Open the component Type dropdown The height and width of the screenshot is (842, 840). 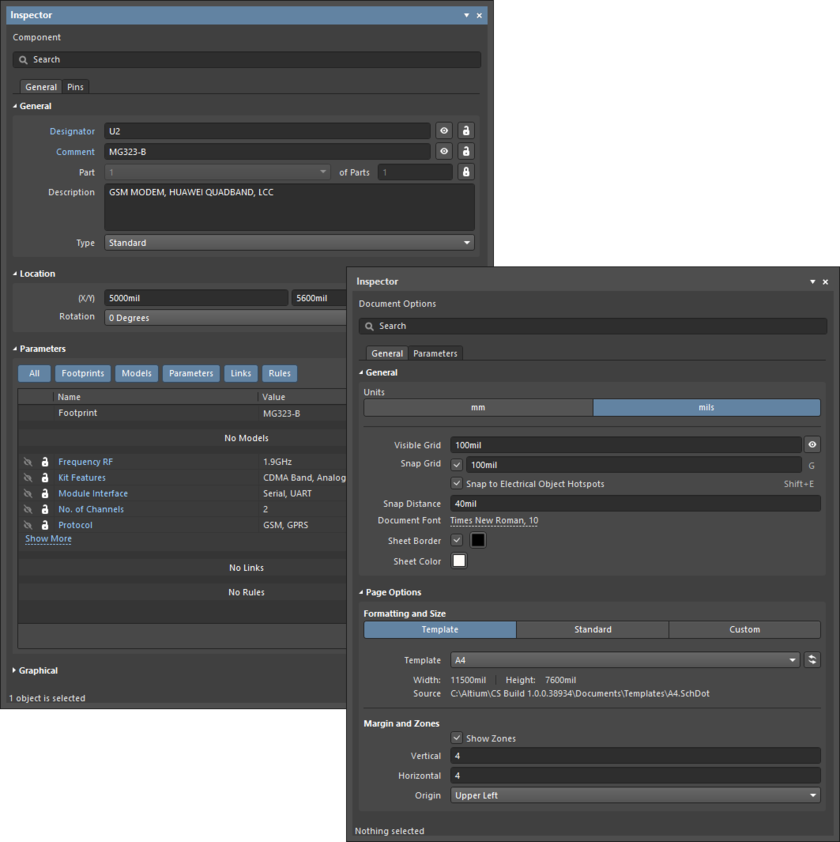pyautogui.click(x=289, y=243)
